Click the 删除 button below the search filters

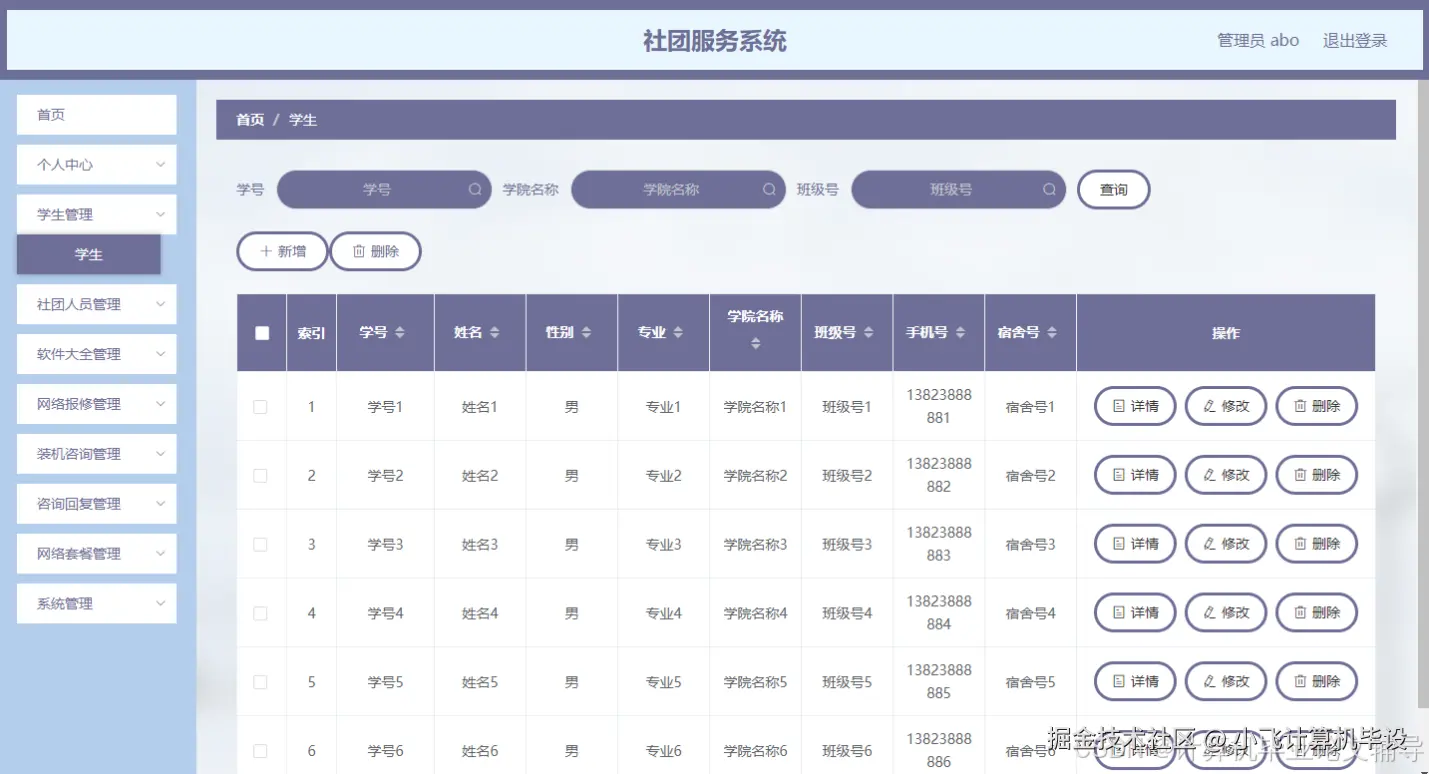(376, 252)
